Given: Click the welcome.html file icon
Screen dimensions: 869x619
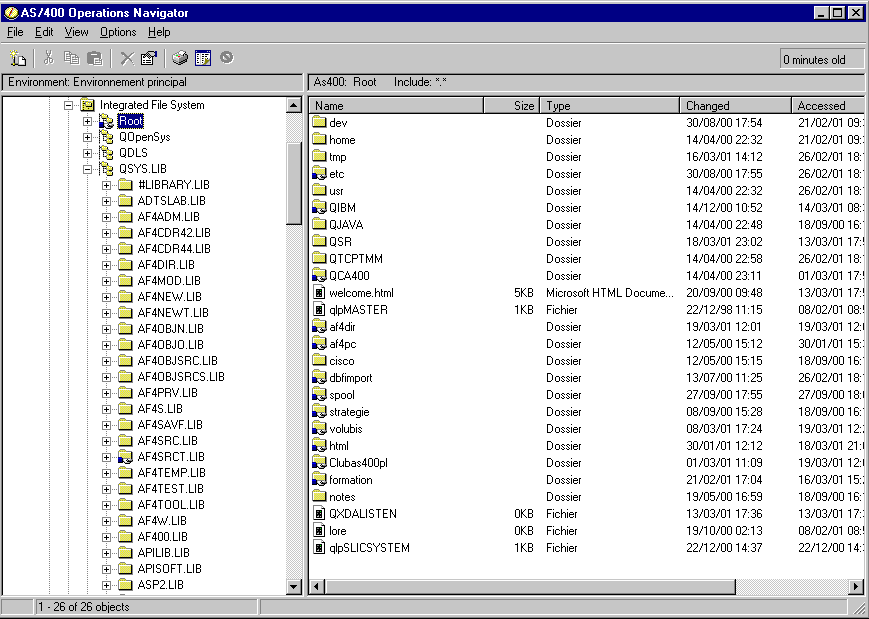Looking at the screenshot, I should 319,293.
